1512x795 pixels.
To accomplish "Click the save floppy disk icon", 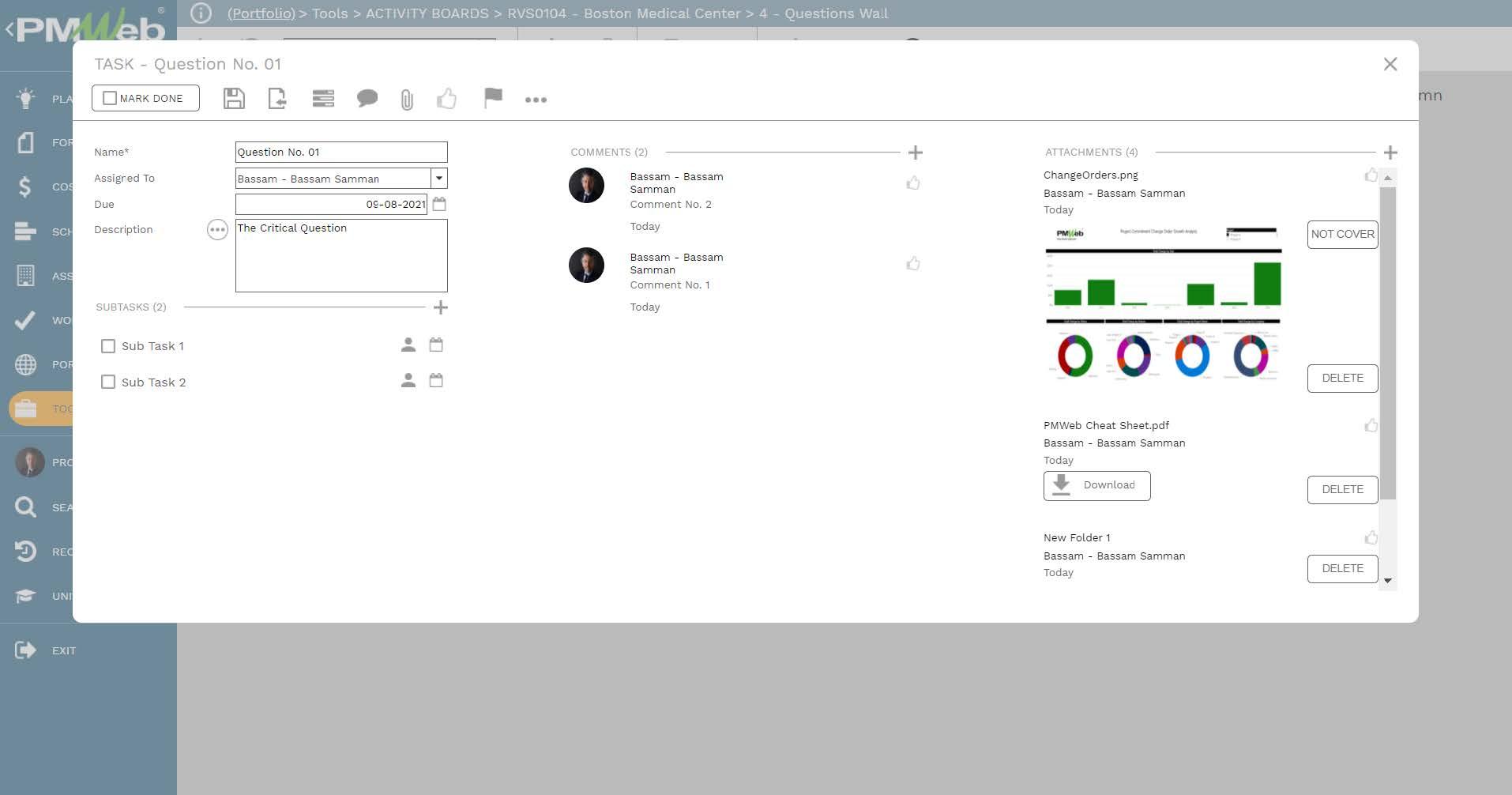I will click(x=234, y=99).
